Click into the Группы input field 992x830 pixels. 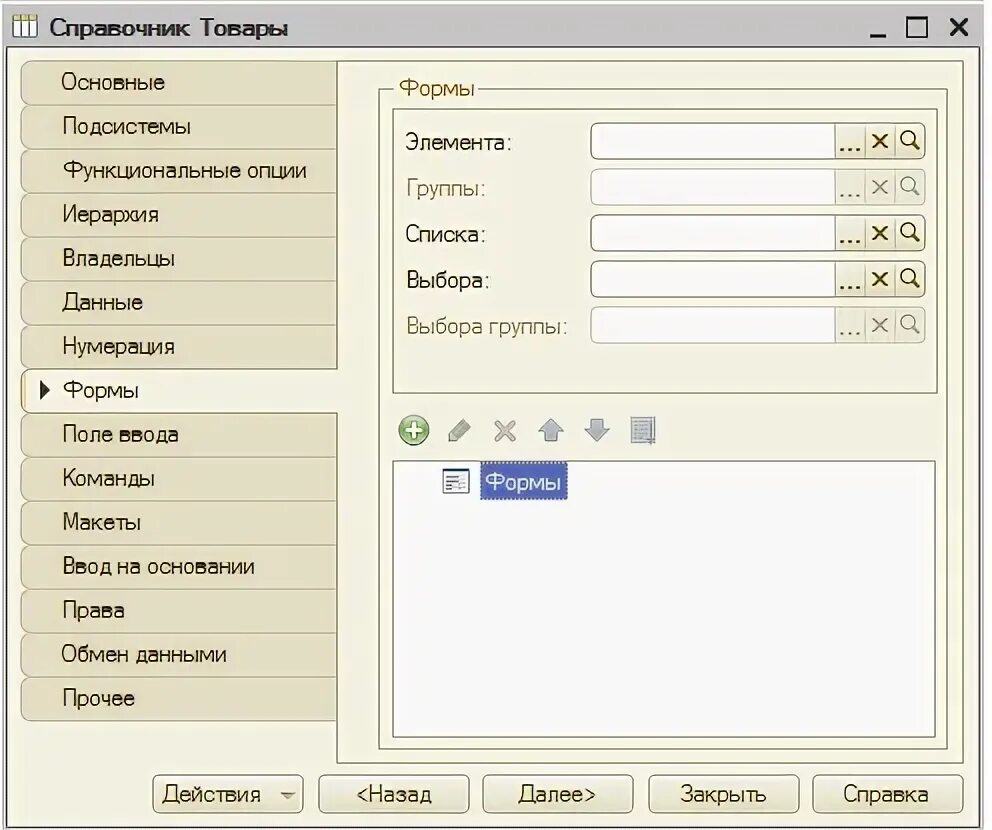pos(712,187)
